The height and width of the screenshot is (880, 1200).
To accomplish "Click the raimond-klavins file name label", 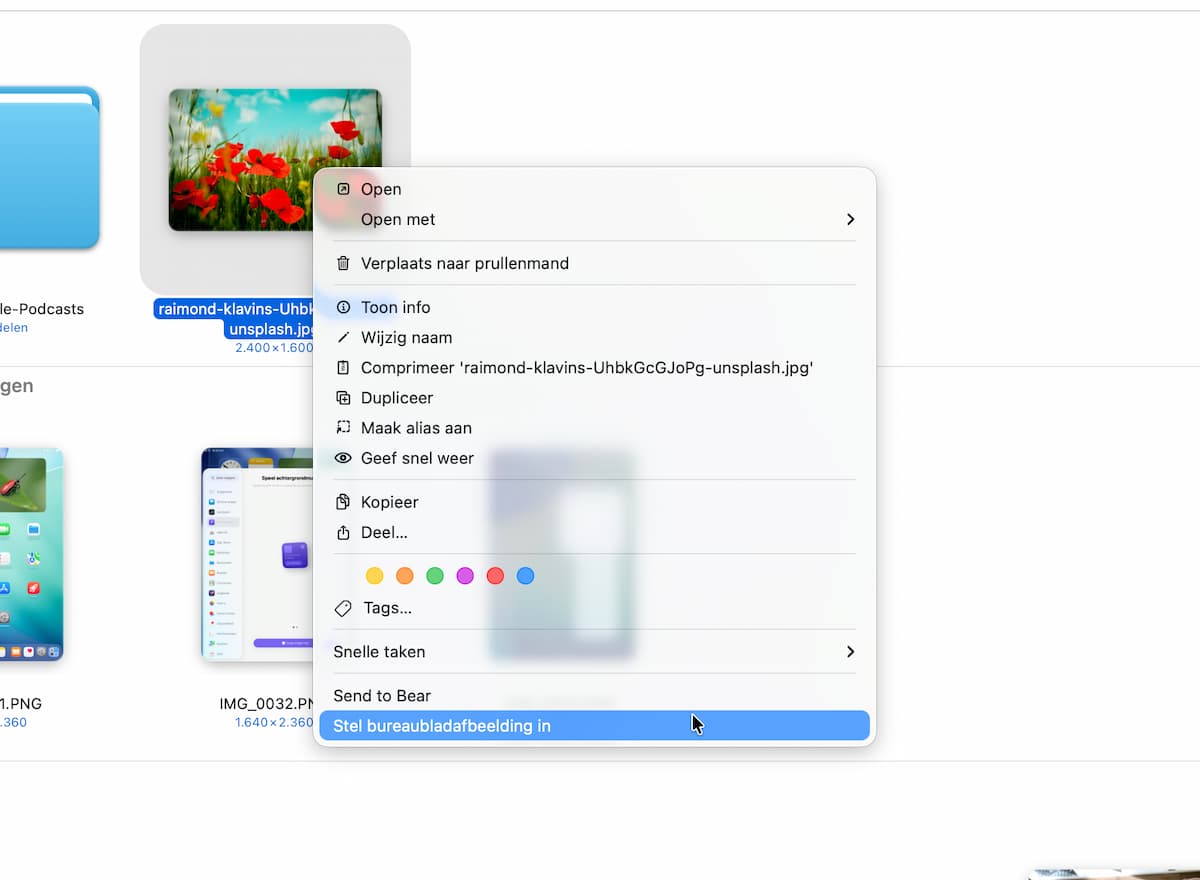I will [236, 319].
